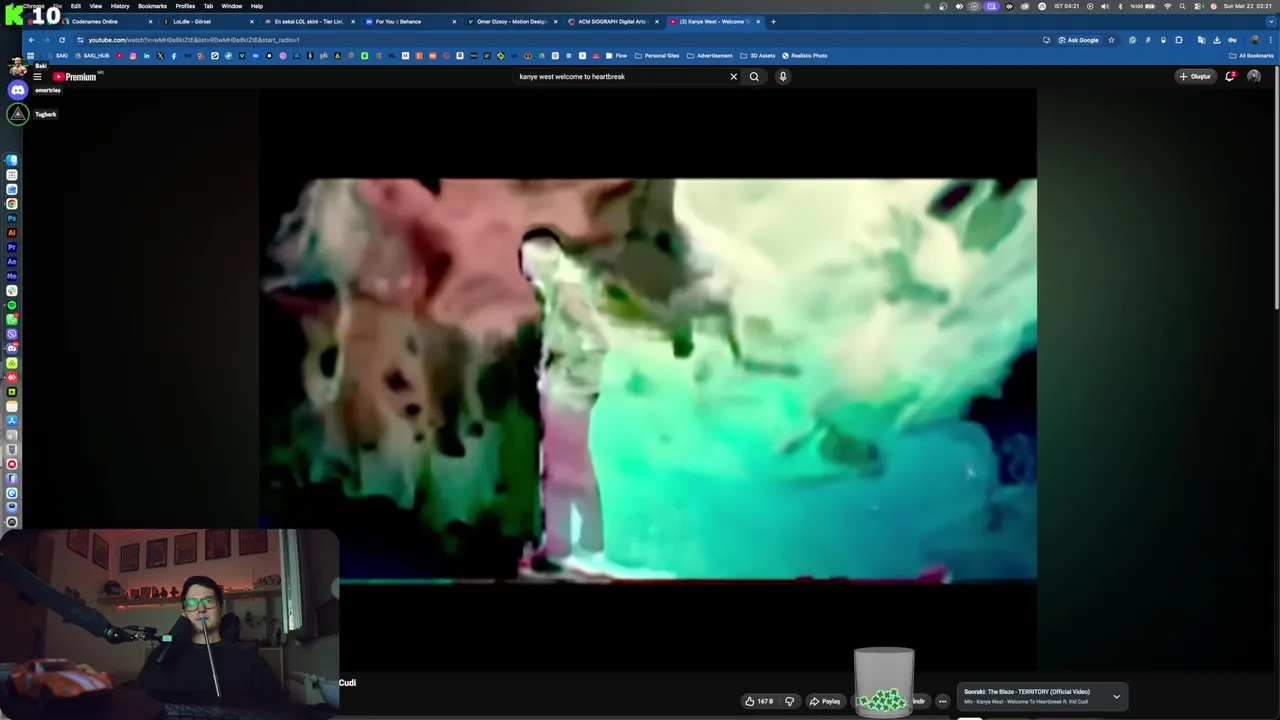Open History menu in menu bar

tap(120, 6)
